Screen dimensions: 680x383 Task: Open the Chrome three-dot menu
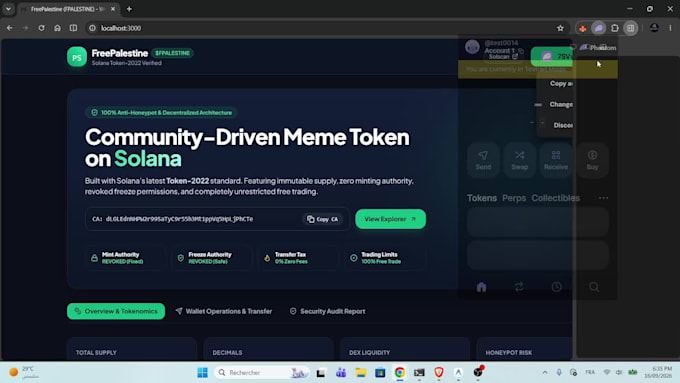pos(670,28)
